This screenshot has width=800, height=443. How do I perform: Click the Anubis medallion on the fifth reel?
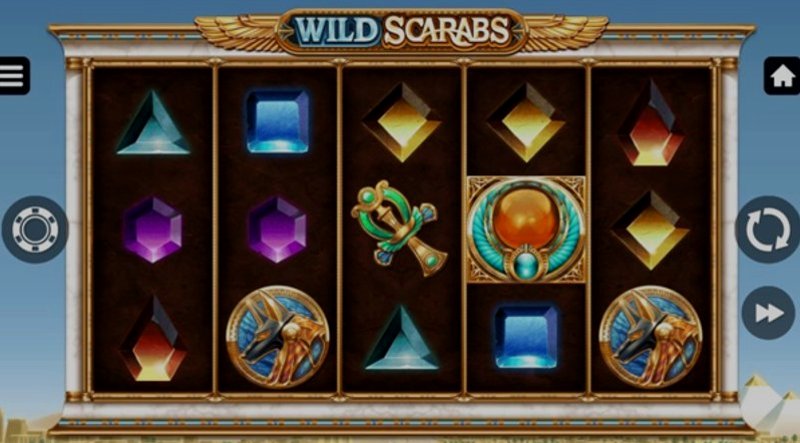[651, 337]
